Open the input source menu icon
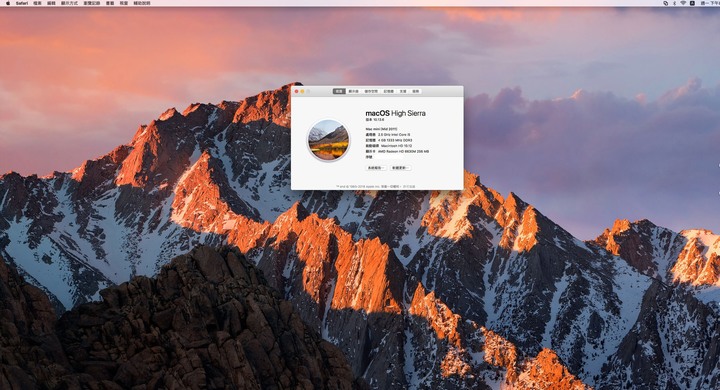Viewport: 720px width, 390px height. [692, 3]
